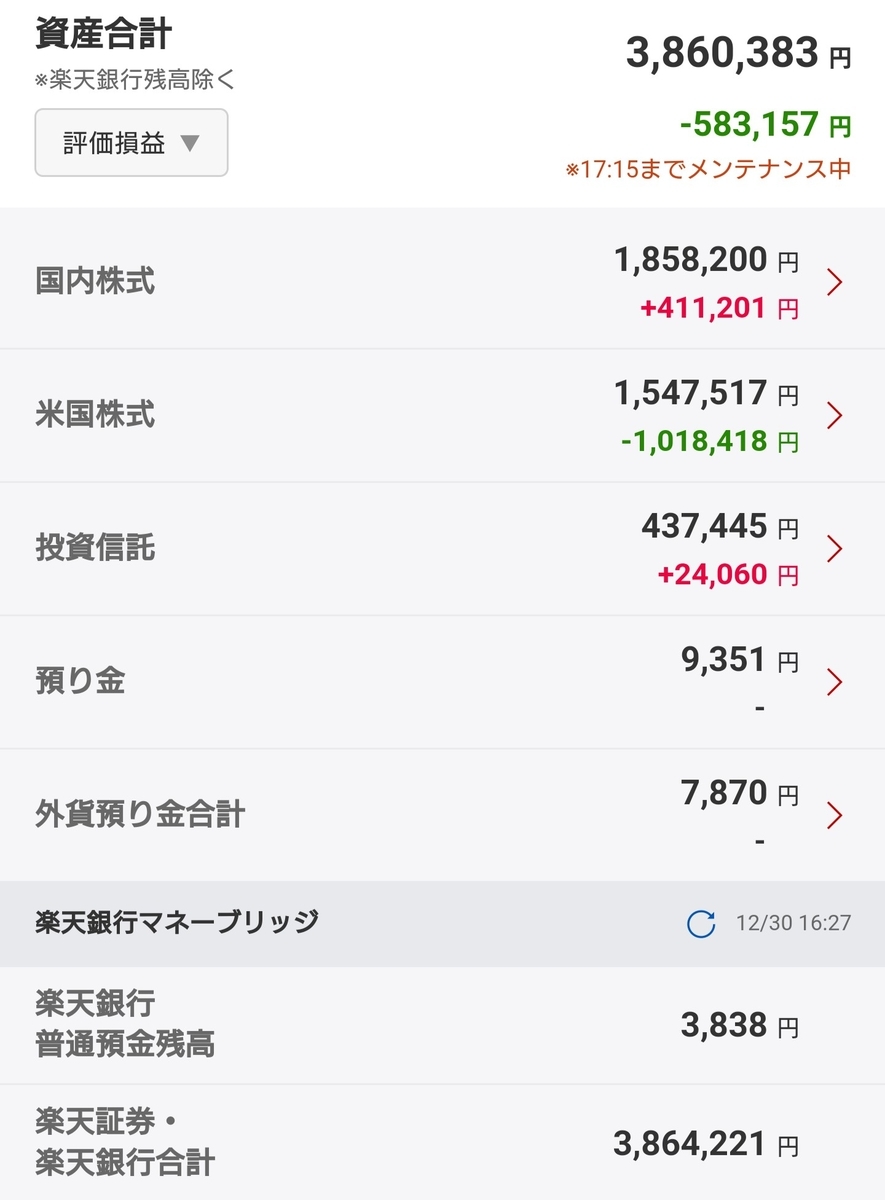Expand 国内株式 with its chevron arrow

[x=835, y=283]
